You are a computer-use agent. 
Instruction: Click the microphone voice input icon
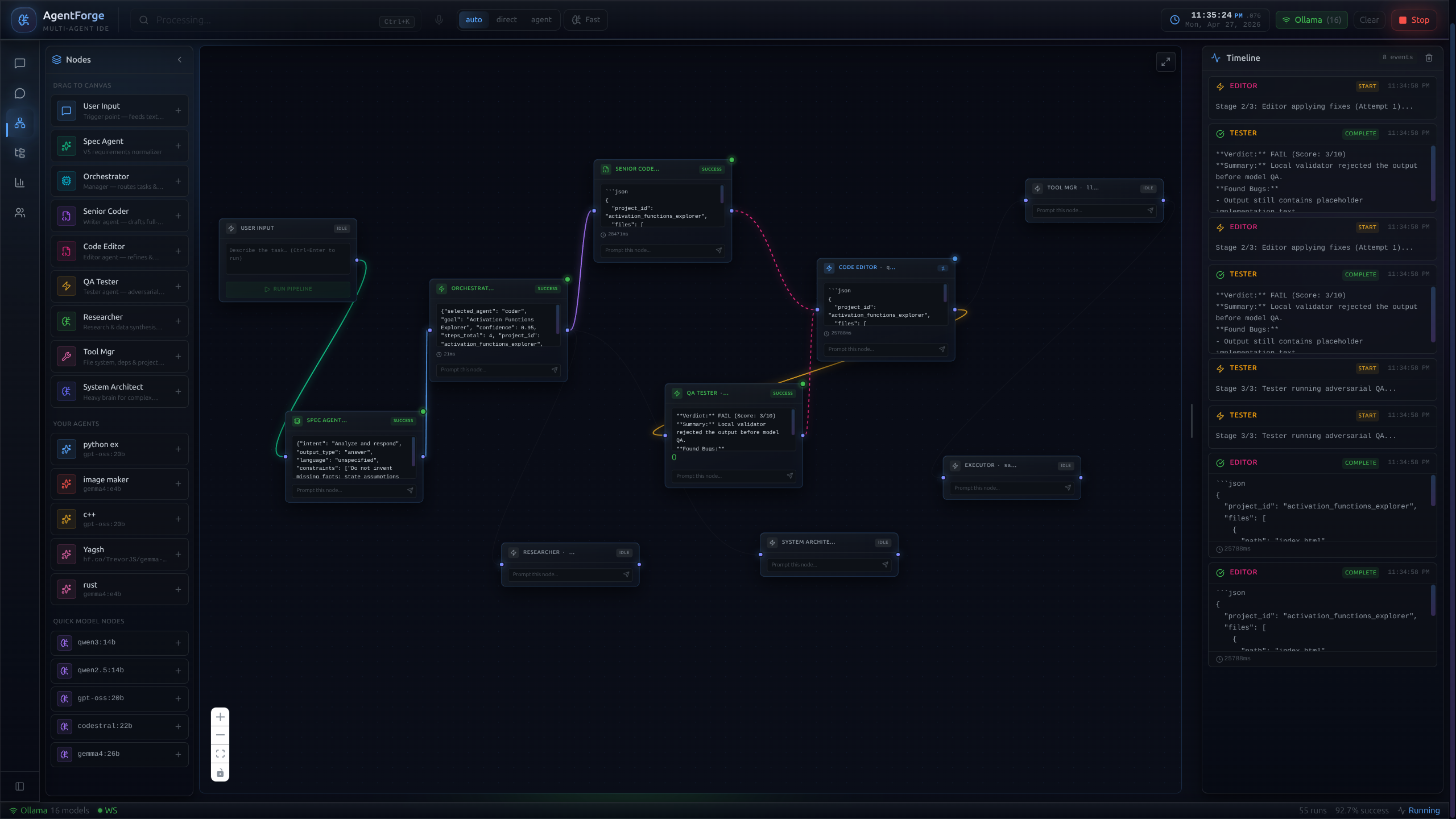(x=439, y=20)
